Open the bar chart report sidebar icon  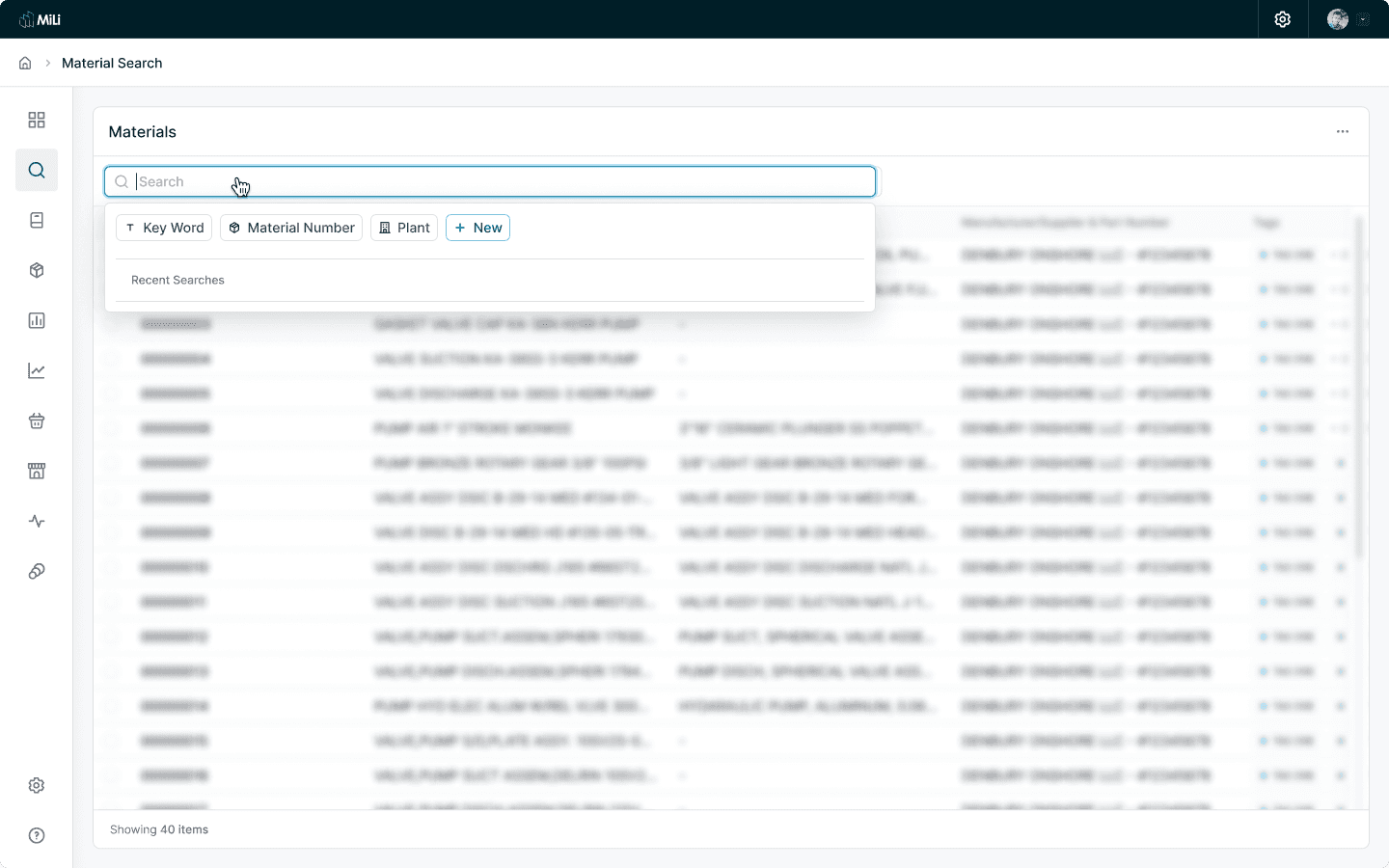(x=37, y=320)
